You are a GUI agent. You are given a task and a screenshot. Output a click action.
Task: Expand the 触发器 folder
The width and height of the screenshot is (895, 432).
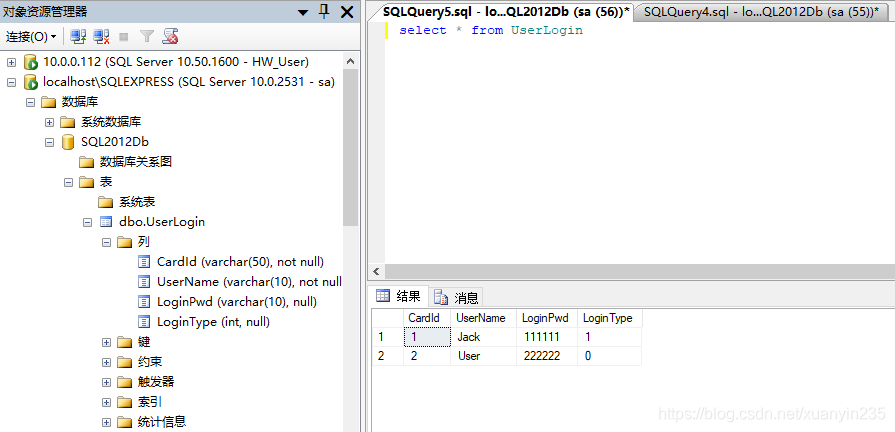point(106,382)
